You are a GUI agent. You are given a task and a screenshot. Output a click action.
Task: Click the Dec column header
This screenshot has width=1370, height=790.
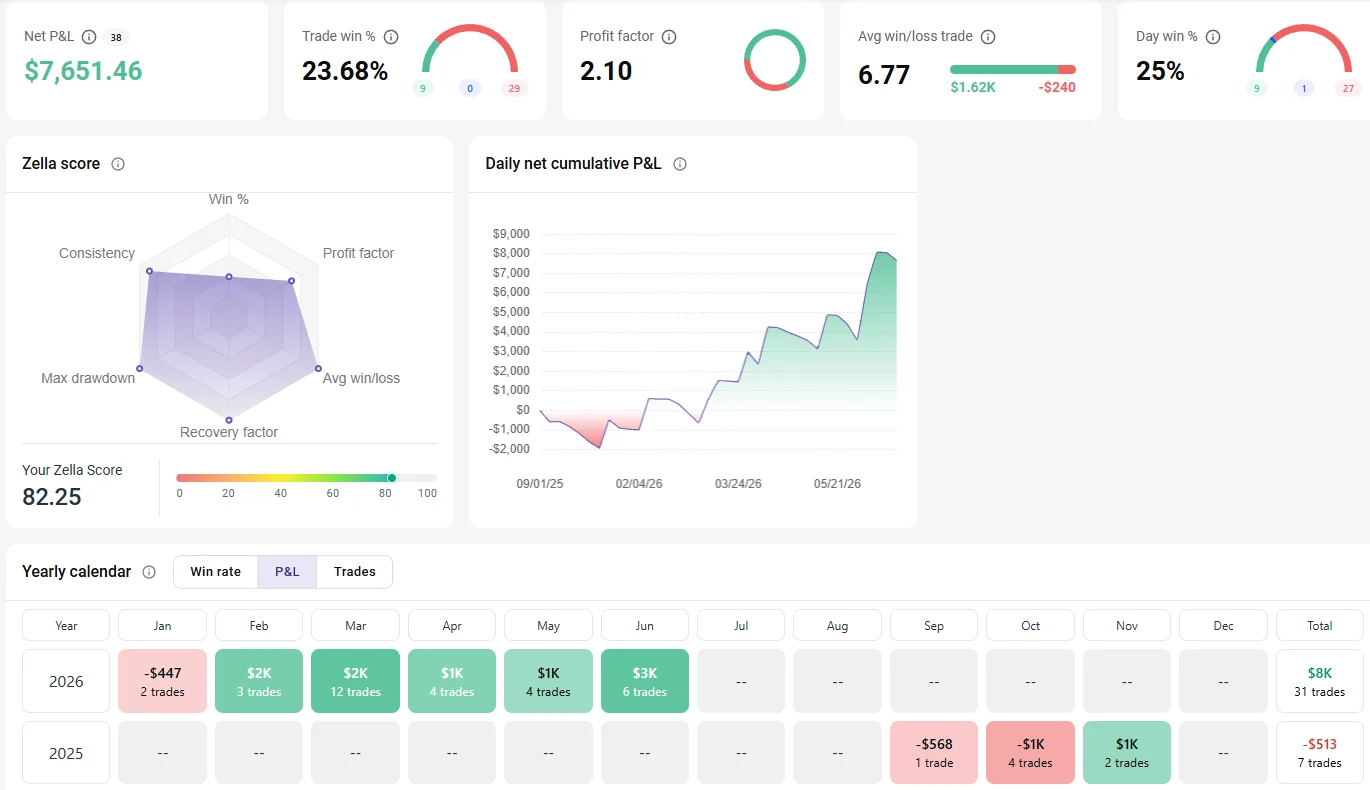coord(1224,625)
